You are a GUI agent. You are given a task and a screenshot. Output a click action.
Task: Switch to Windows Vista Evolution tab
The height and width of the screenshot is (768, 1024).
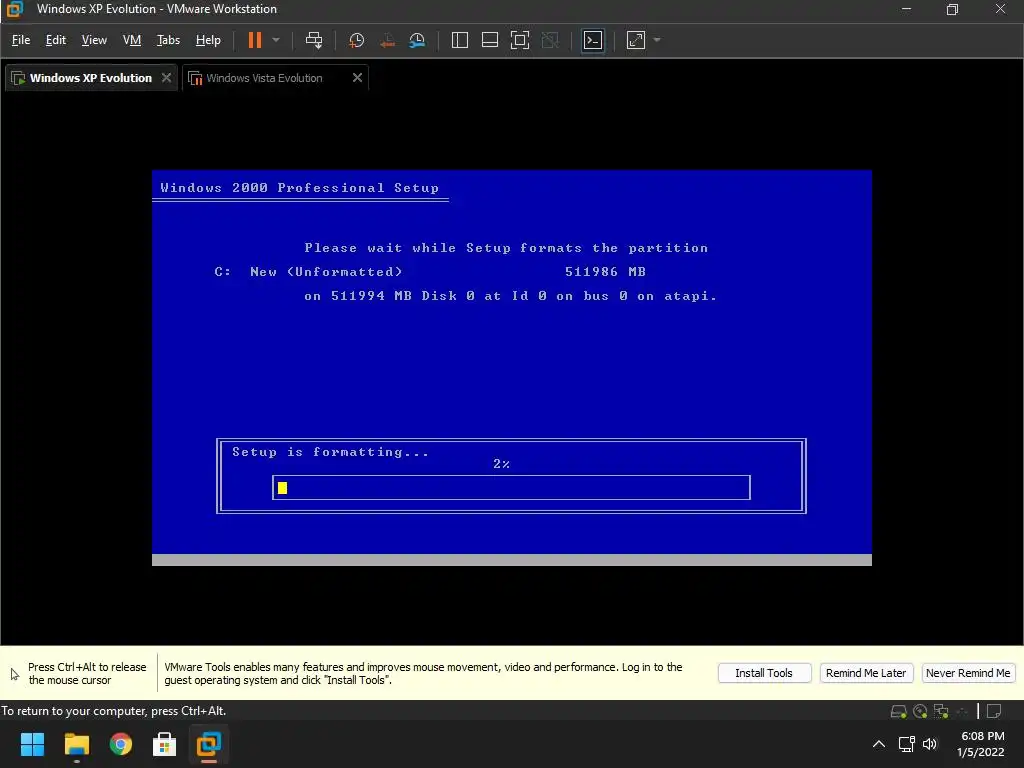coord(264,78)
